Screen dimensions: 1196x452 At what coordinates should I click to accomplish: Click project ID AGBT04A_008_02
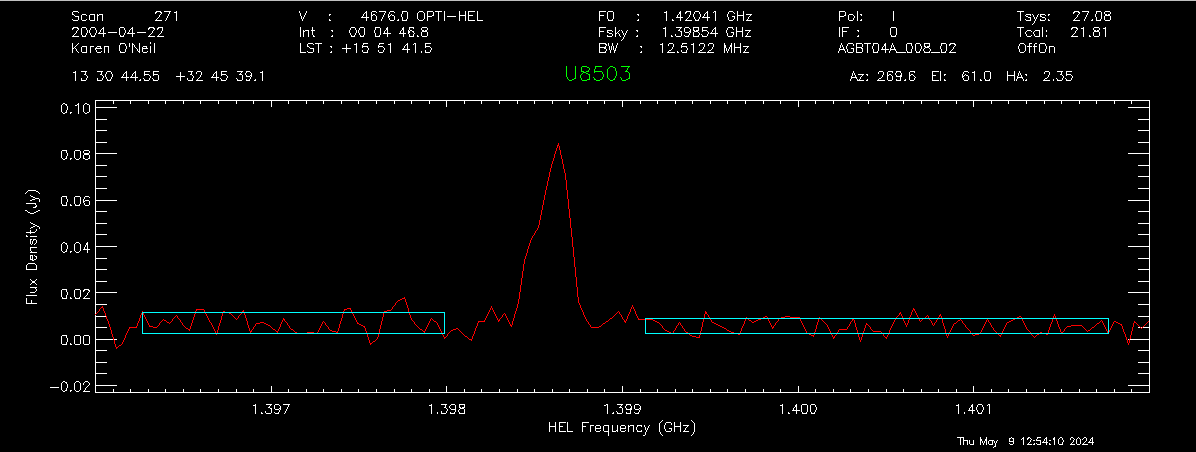click(x=897, y=48)
